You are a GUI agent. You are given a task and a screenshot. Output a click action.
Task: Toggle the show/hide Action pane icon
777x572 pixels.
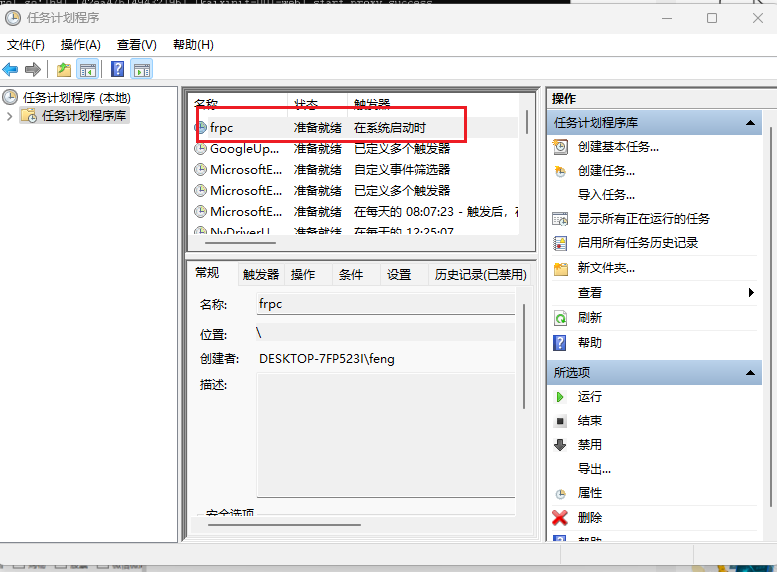click(x=142, y=69)
